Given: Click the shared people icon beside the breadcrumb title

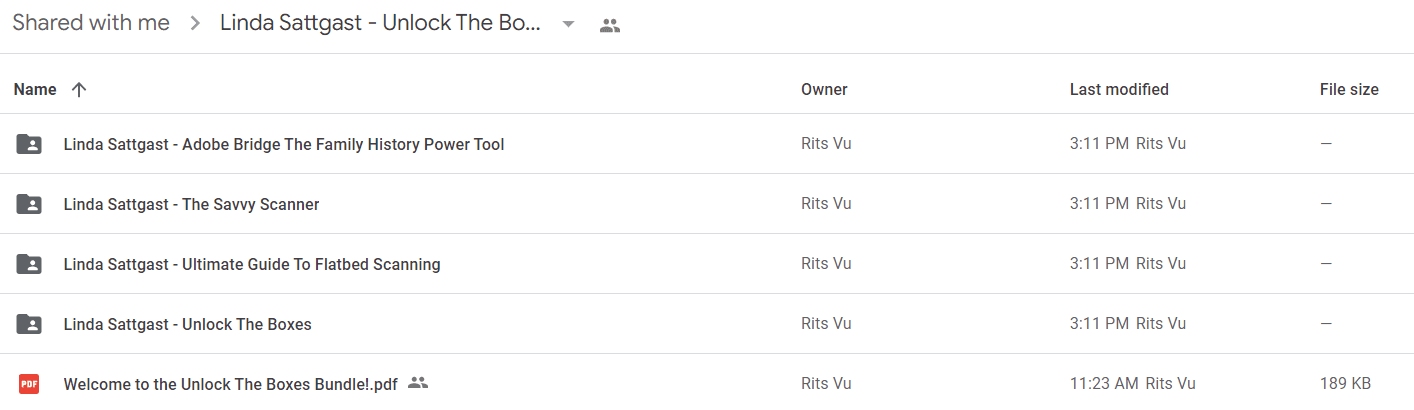Looking at the screenshot, I should [x=610, y=25].
